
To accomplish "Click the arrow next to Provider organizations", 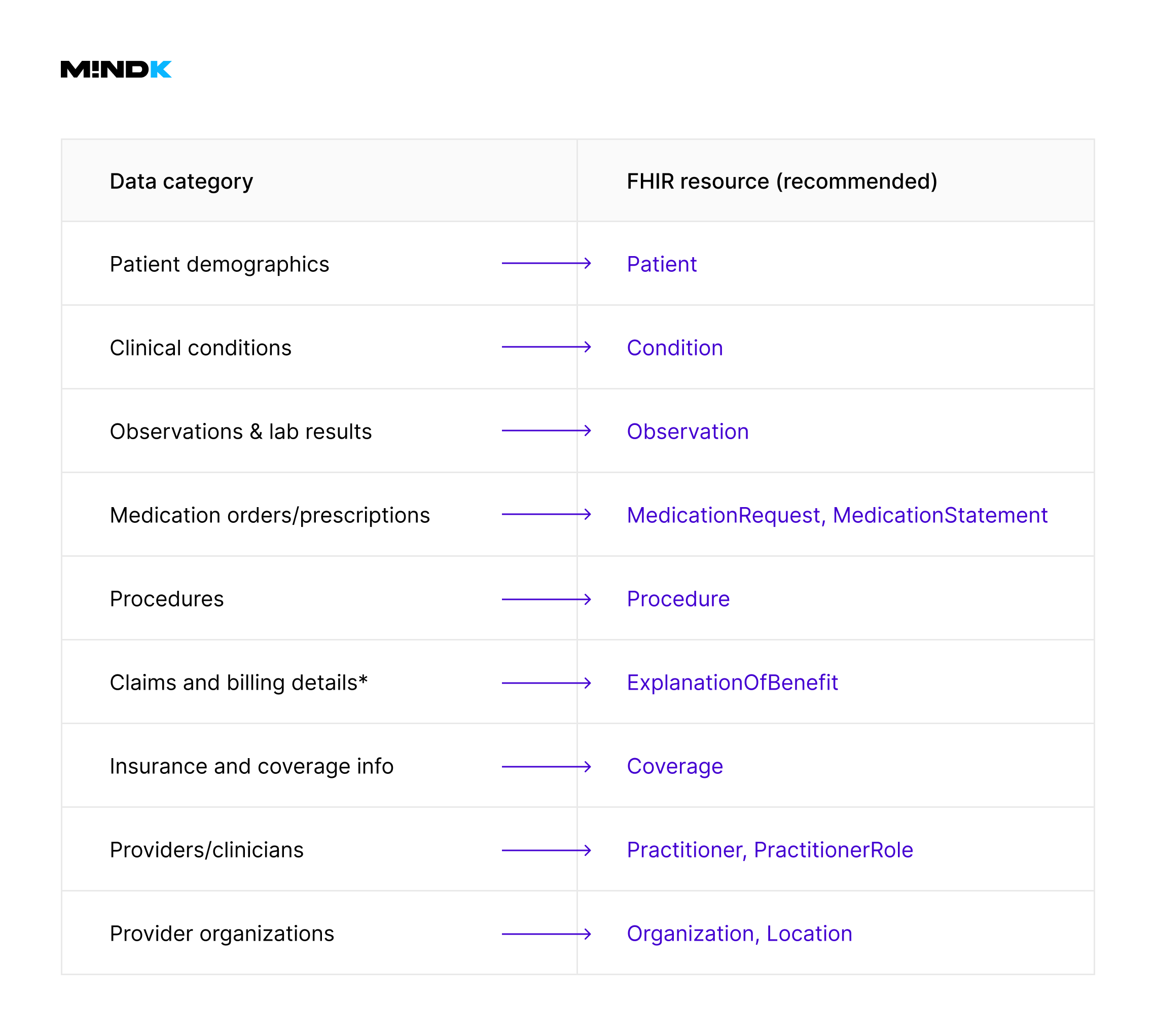I will tap(546, 934).
